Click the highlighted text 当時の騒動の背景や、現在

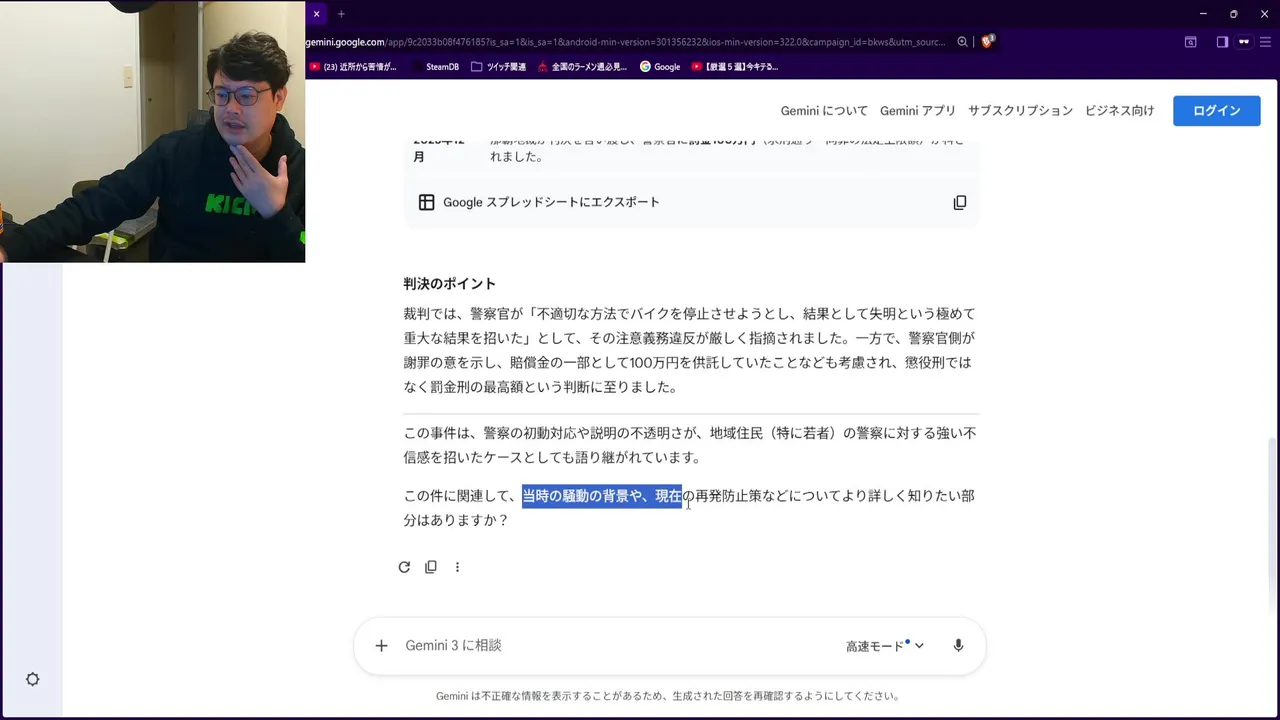(x=602, y=496)
